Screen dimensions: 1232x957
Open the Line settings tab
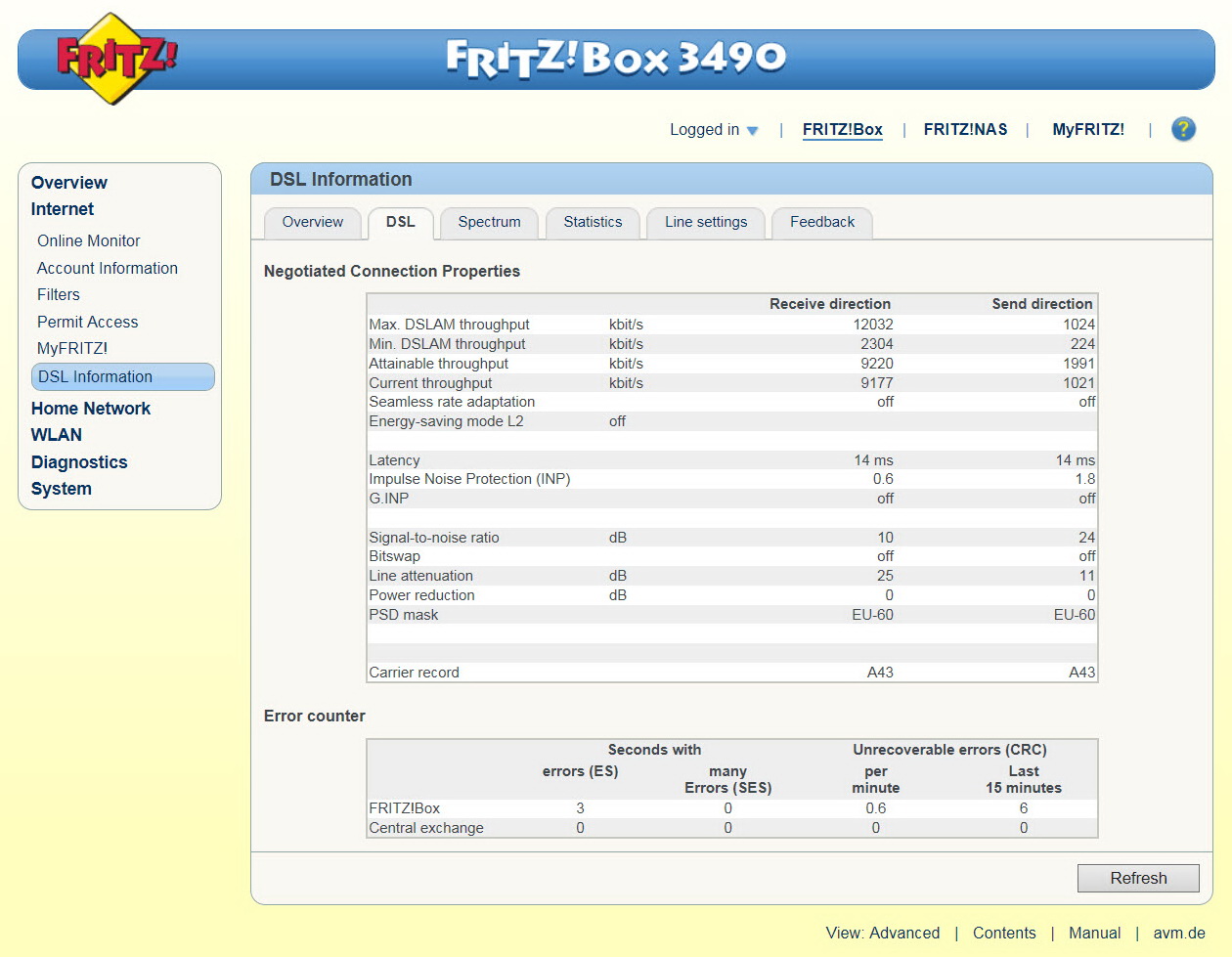706,222
